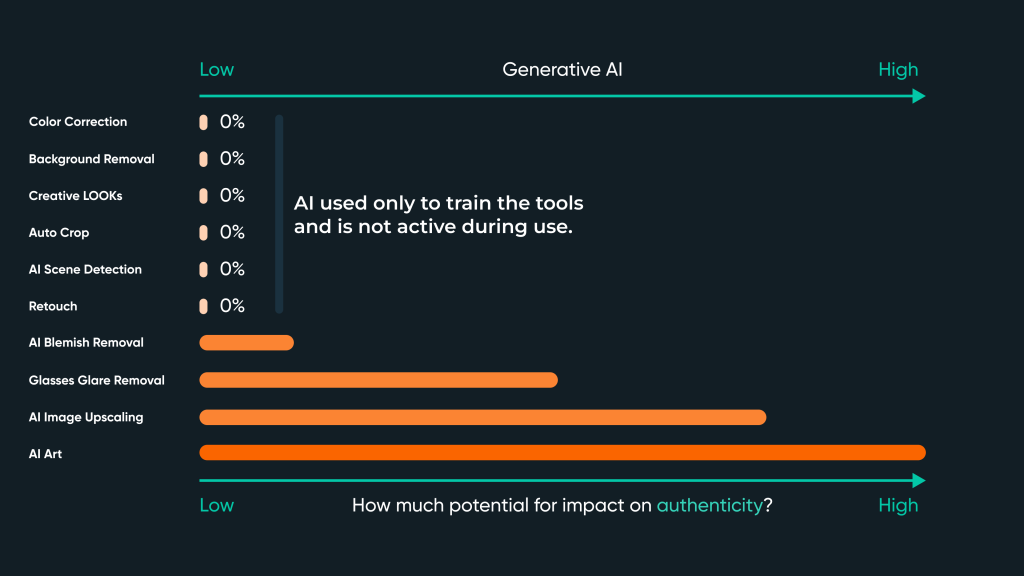Select the Retouch label
1024x576 pixels.
tap(53, 306)
